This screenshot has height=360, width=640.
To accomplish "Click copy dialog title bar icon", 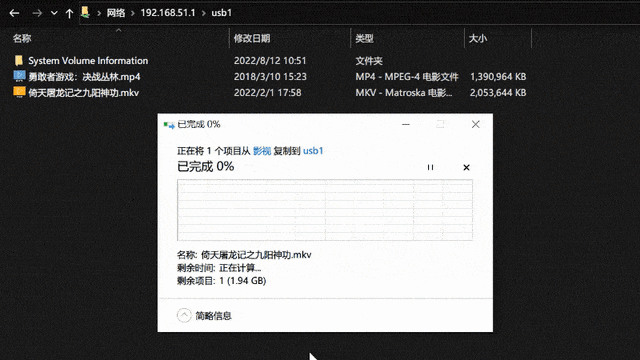I will [169, 124].
